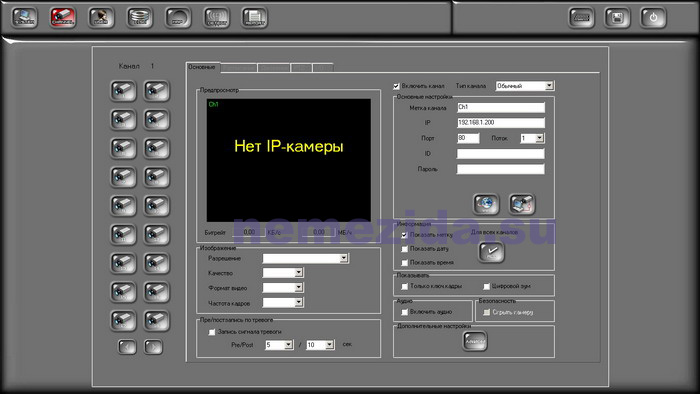Viewport: 700px width, 394px height.
Task: Select channel 4 camera button
Action: click(x=157, y=120)
